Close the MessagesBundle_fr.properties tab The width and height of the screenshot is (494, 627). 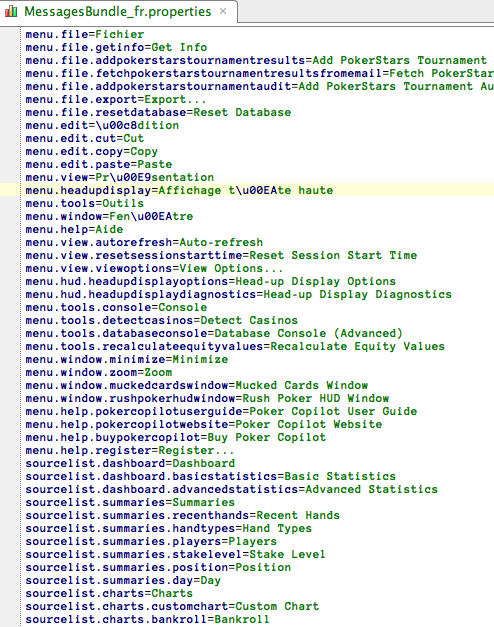223,12
